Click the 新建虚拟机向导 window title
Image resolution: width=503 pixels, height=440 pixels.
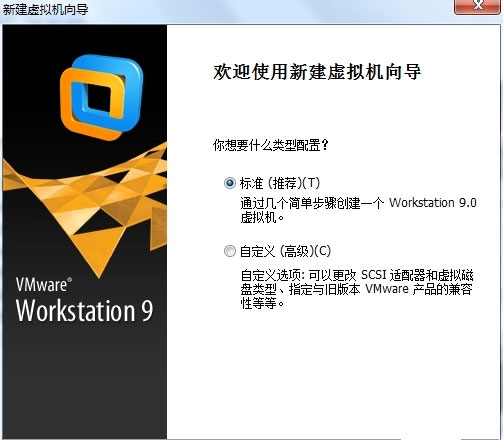pyautogui.click(x=45, y=9)
